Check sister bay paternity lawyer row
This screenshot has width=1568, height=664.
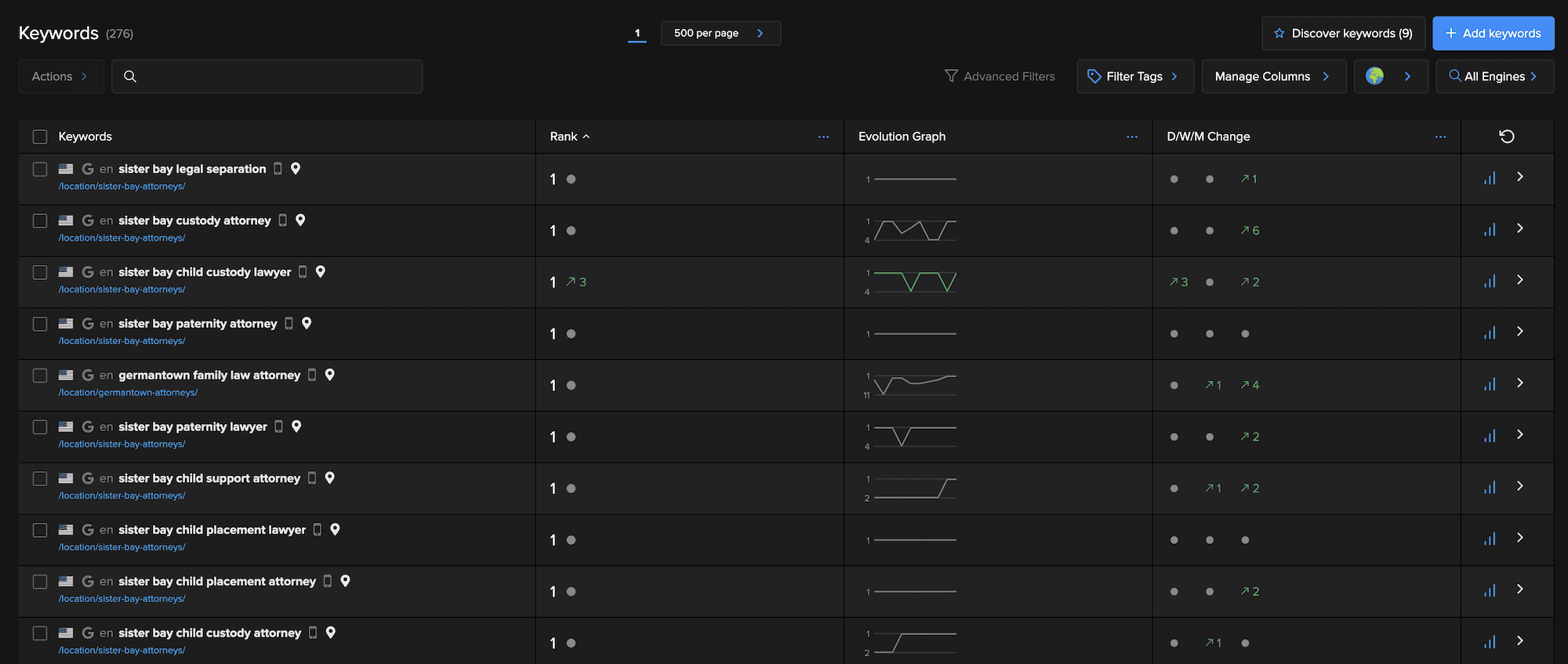(x=40, y=427)
